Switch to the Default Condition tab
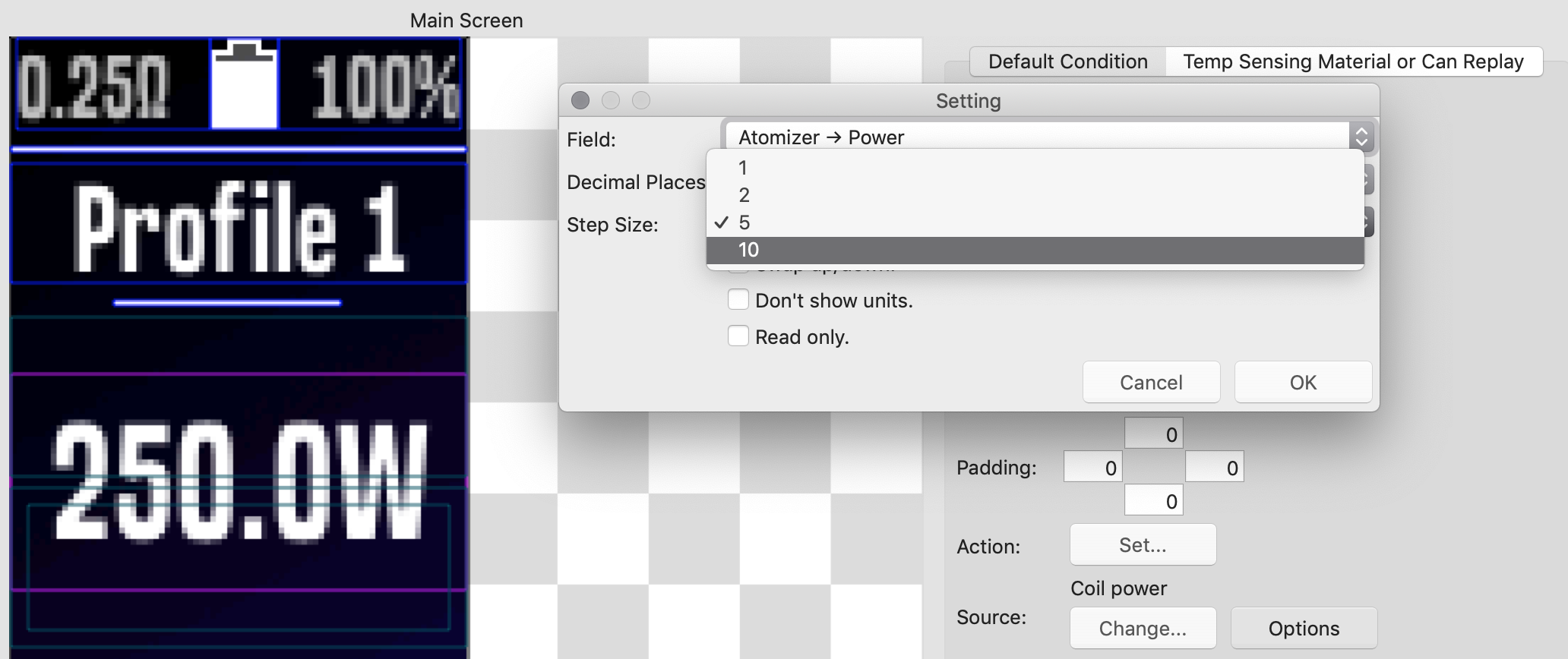This screenshot has width=1568, height=659. click(x=1067, y=61)
